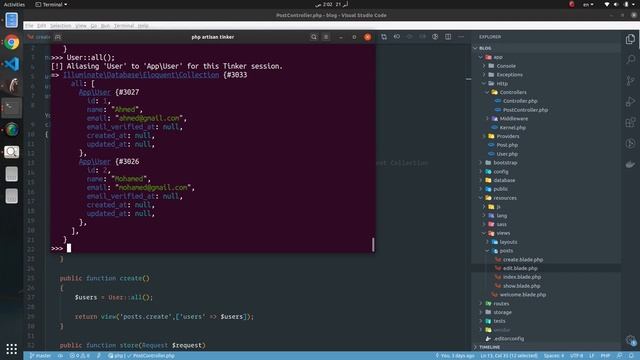This screenshot has height=360, width=640.
Task: Open the Manage gear icon in activity bar
Action: point(630,340)
